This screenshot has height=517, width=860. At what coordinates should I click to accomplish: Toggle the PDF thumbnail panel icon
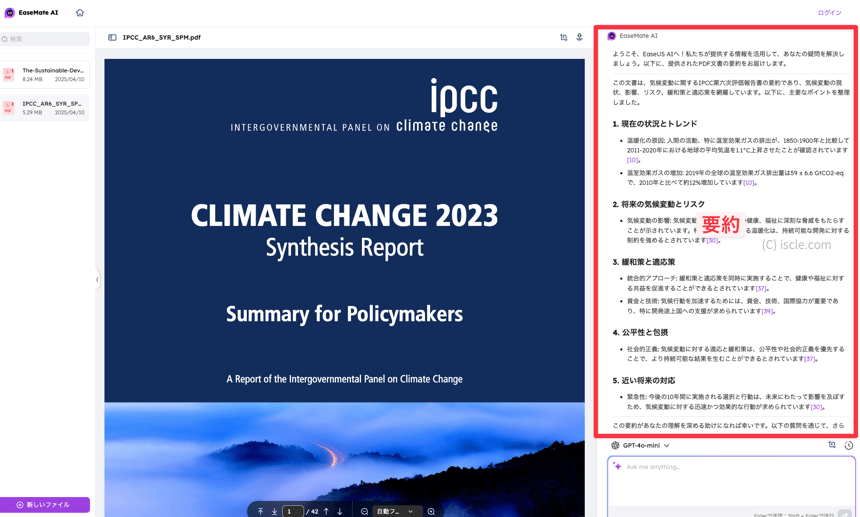tap(112, 37)
